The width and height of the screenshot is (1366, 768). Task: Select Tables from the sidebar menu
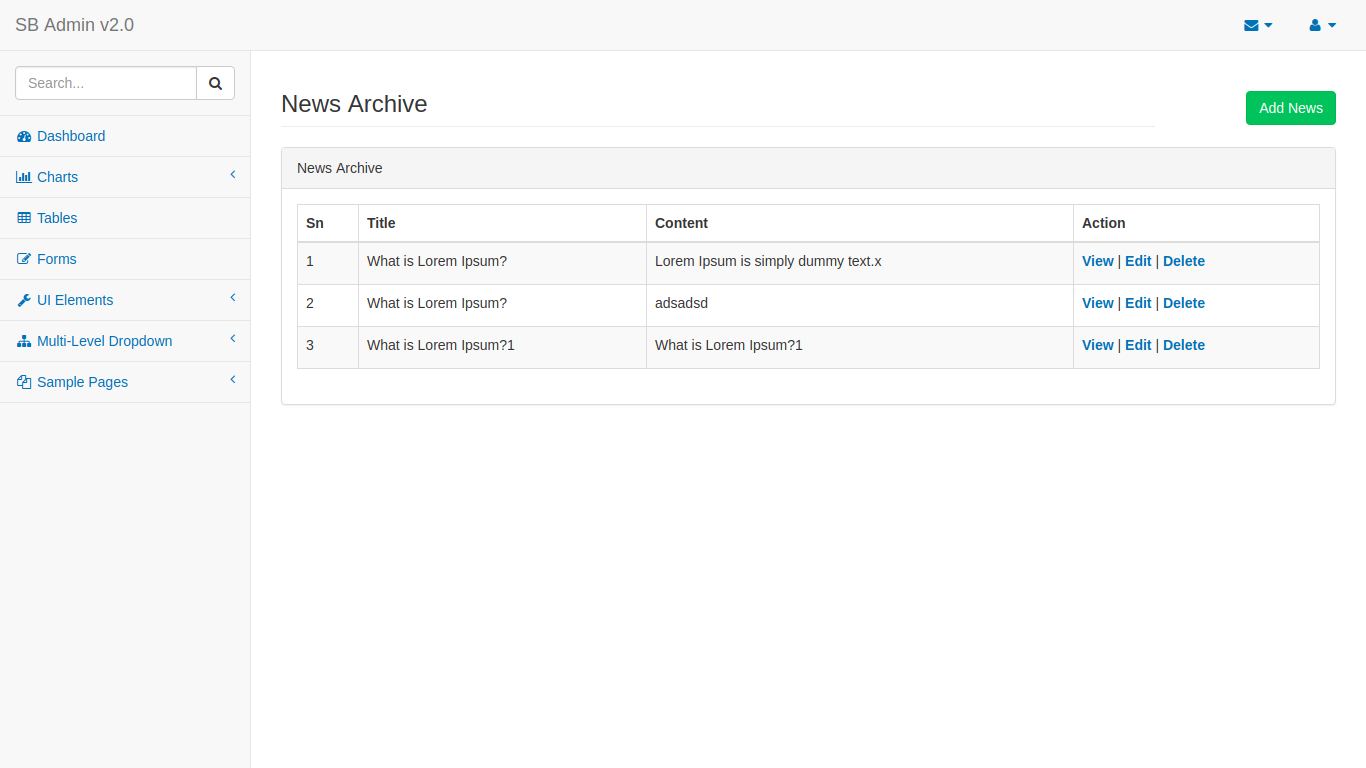(57, 218)
